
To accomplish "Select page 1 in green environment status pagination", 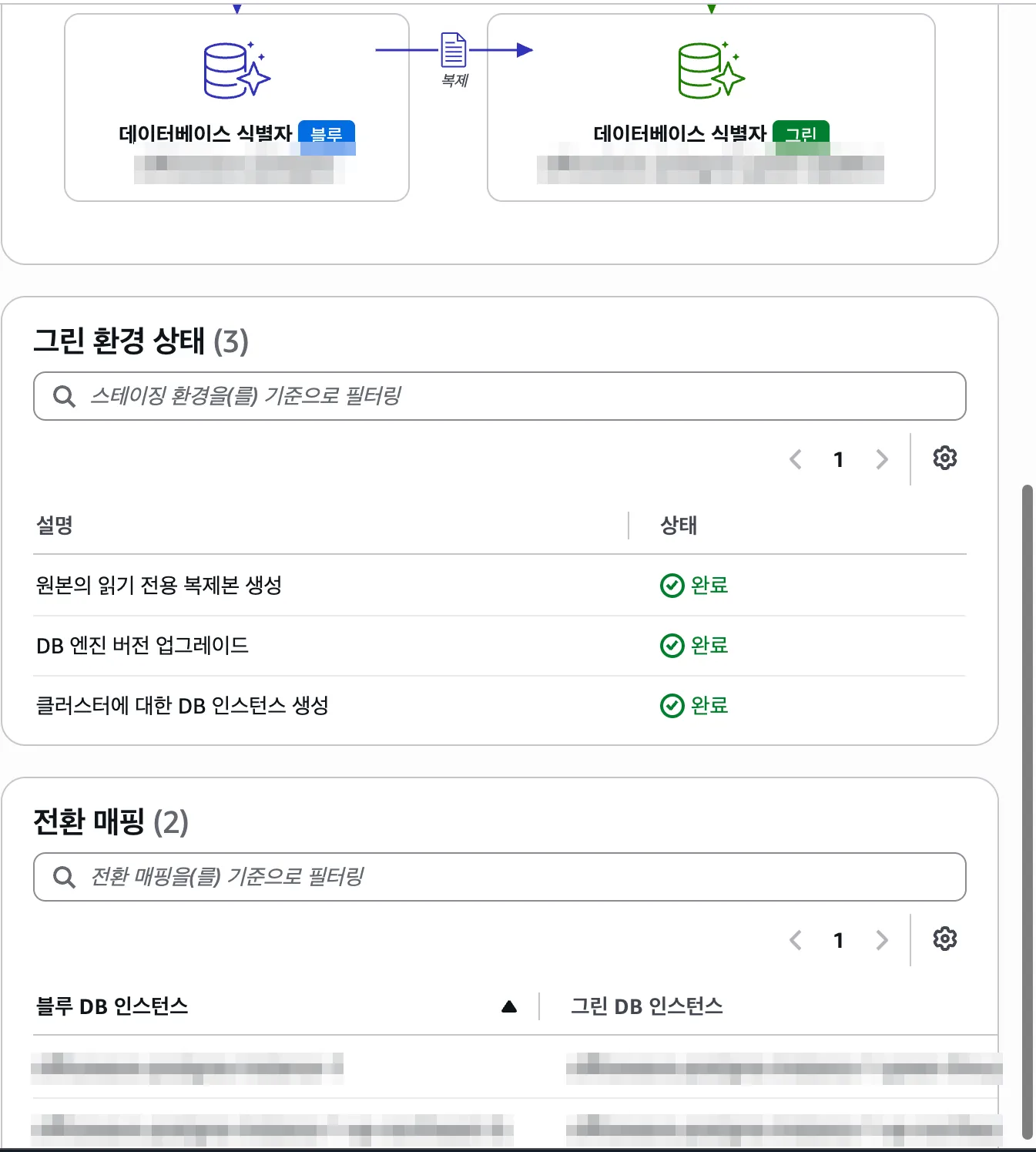I will click(x=839, y=460).
